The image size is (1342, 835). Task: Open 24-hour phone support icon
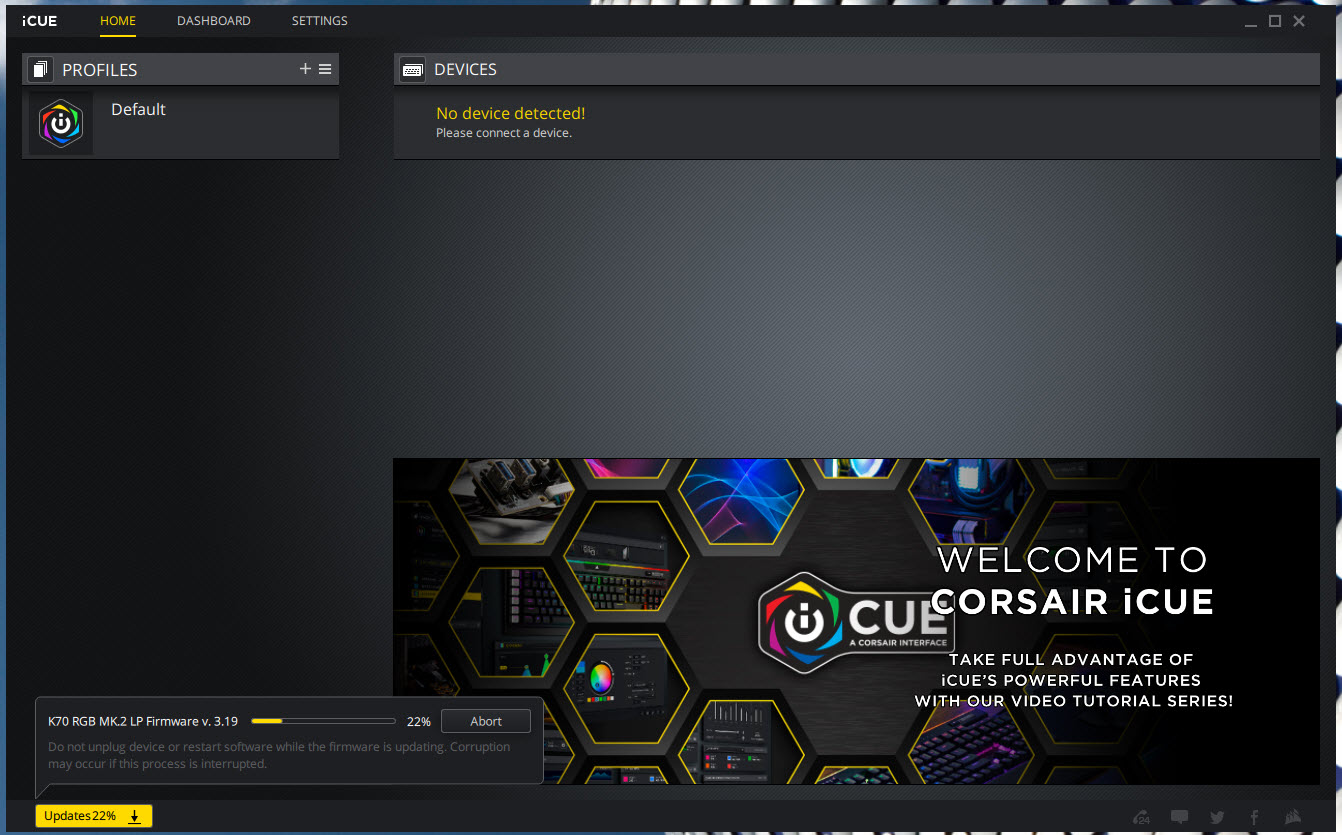[x=1142, y=817]
